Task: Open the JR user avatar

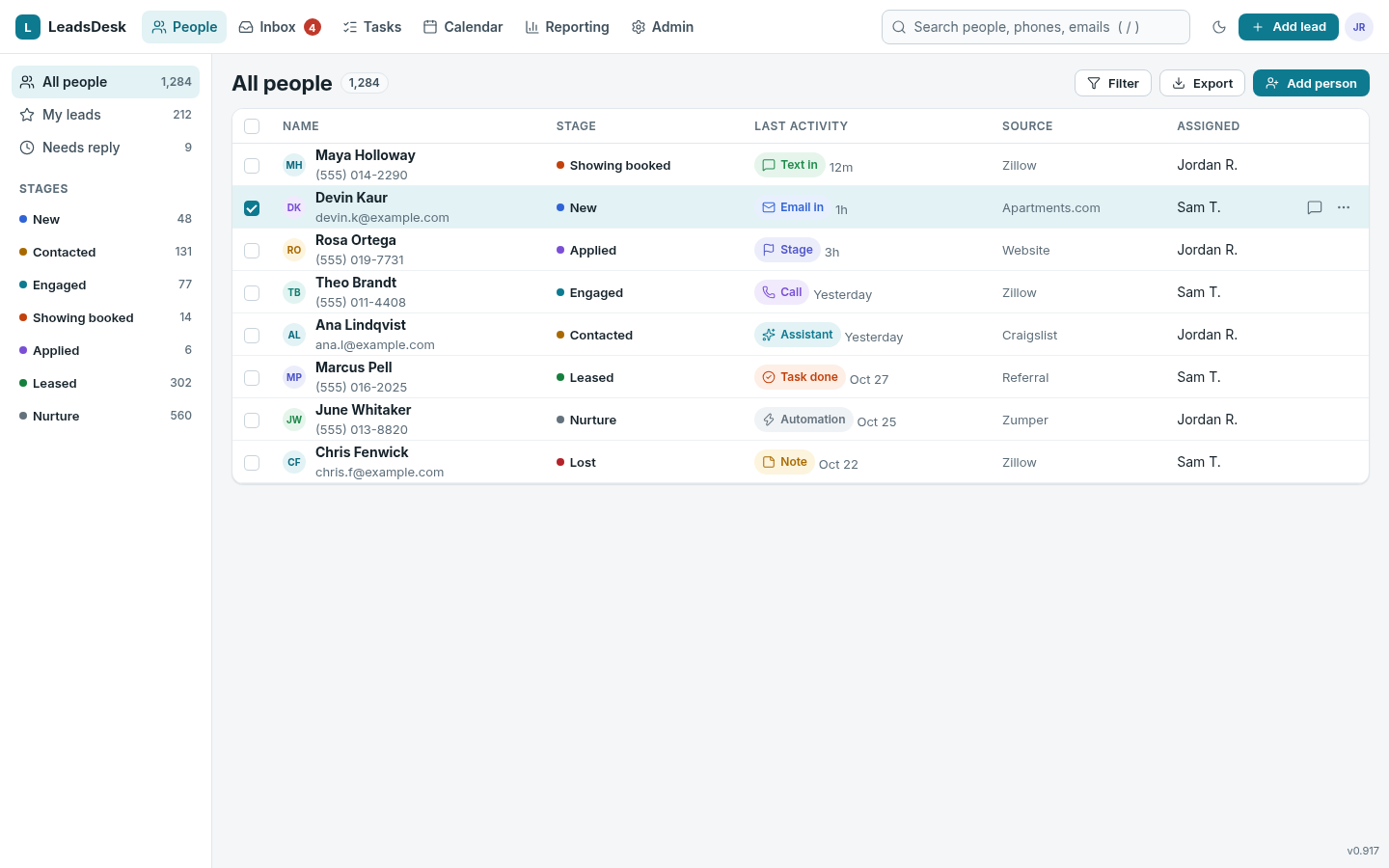Action: 1359,27
